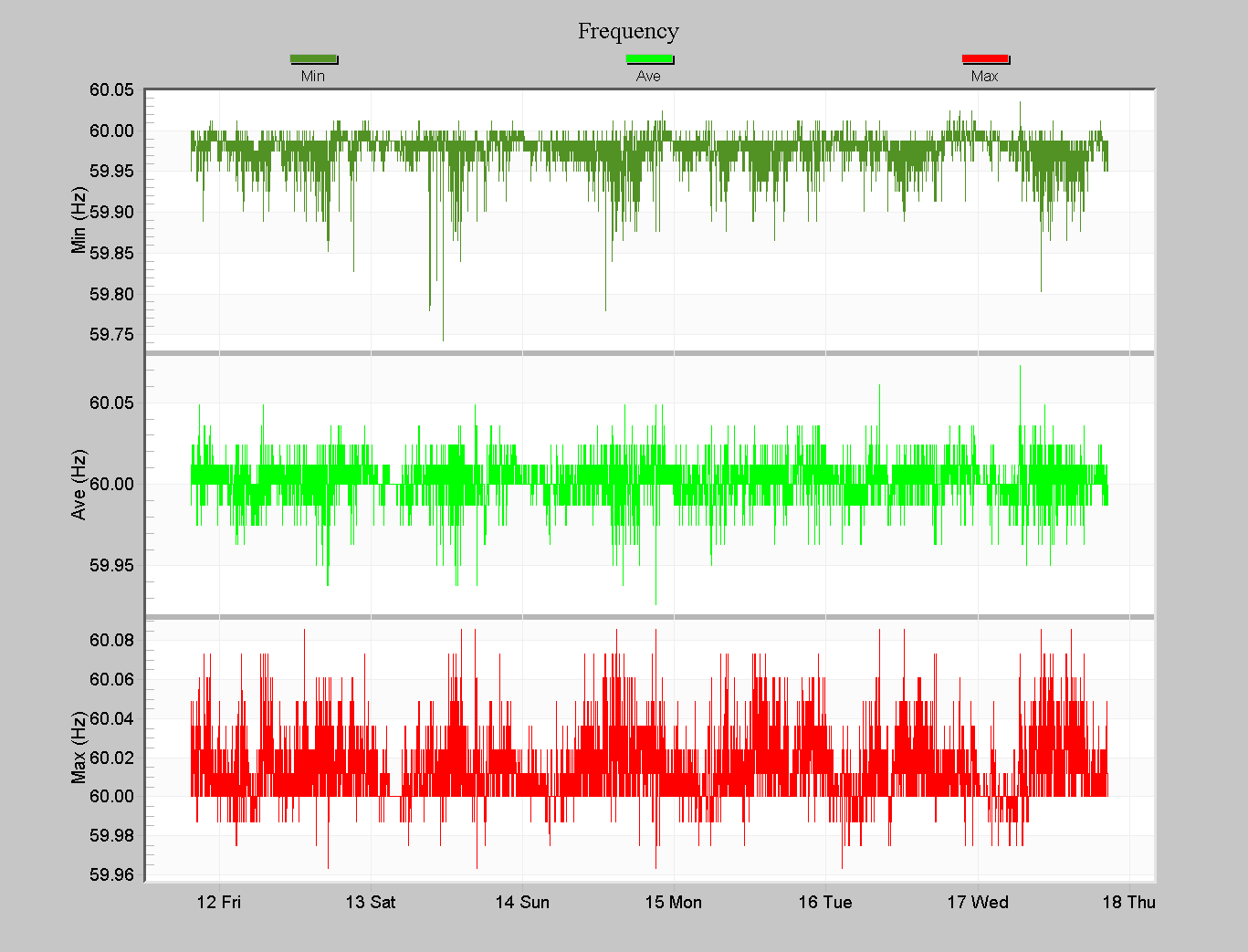
Task: Select the Ave legend label text
Action: click(649, 76)
